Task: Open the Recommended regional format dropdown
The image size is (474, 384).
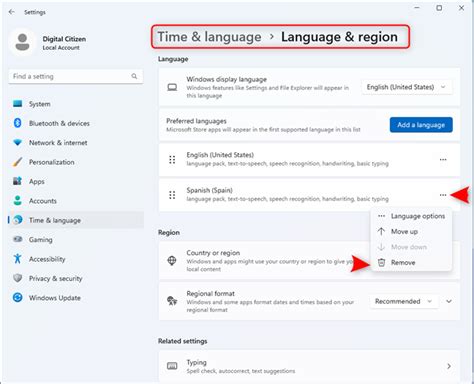Action: point(404,301)
